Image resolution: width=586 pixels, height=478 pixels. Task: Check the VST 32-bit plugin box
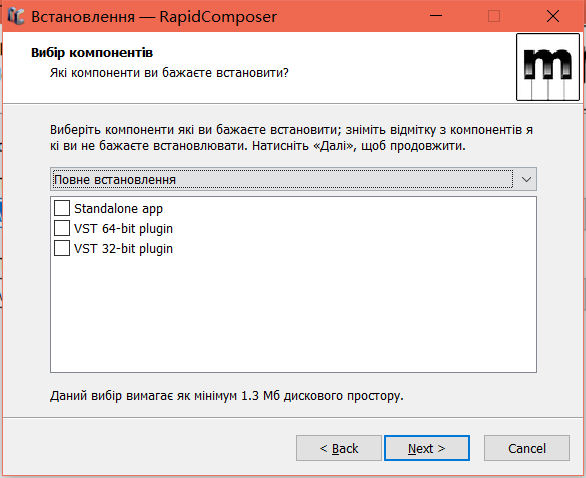tap(62, 248)
